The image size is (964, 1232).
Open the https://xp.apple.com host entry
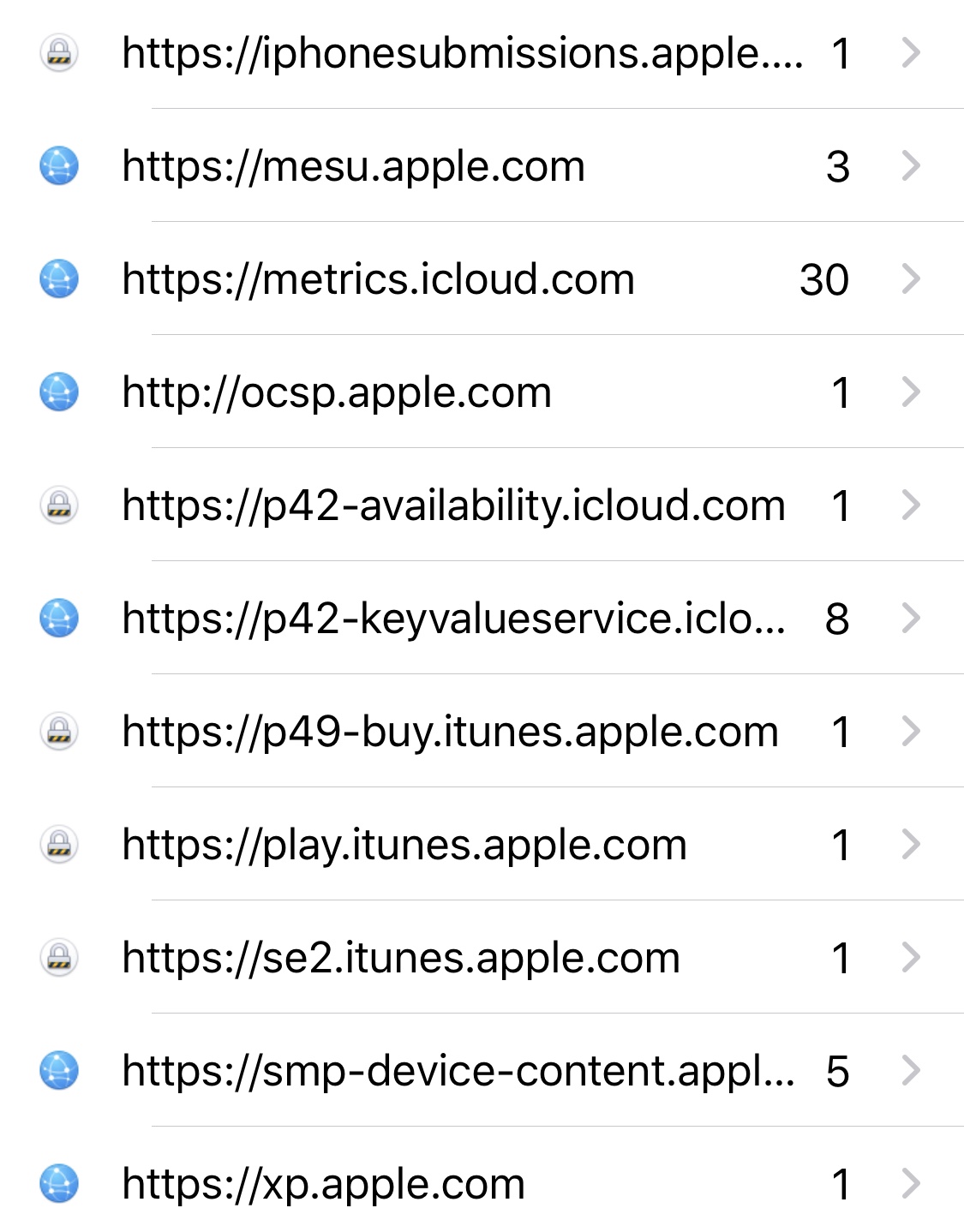(x=323, y=1184)
